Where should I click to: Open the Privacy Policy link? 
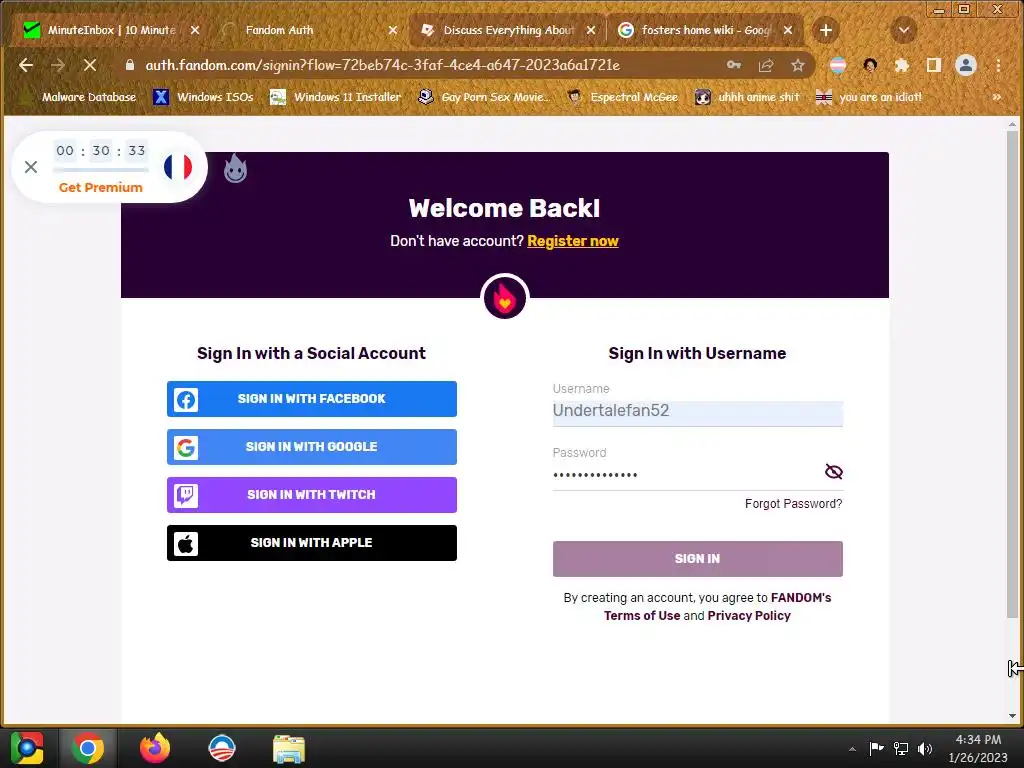(749, 616)
